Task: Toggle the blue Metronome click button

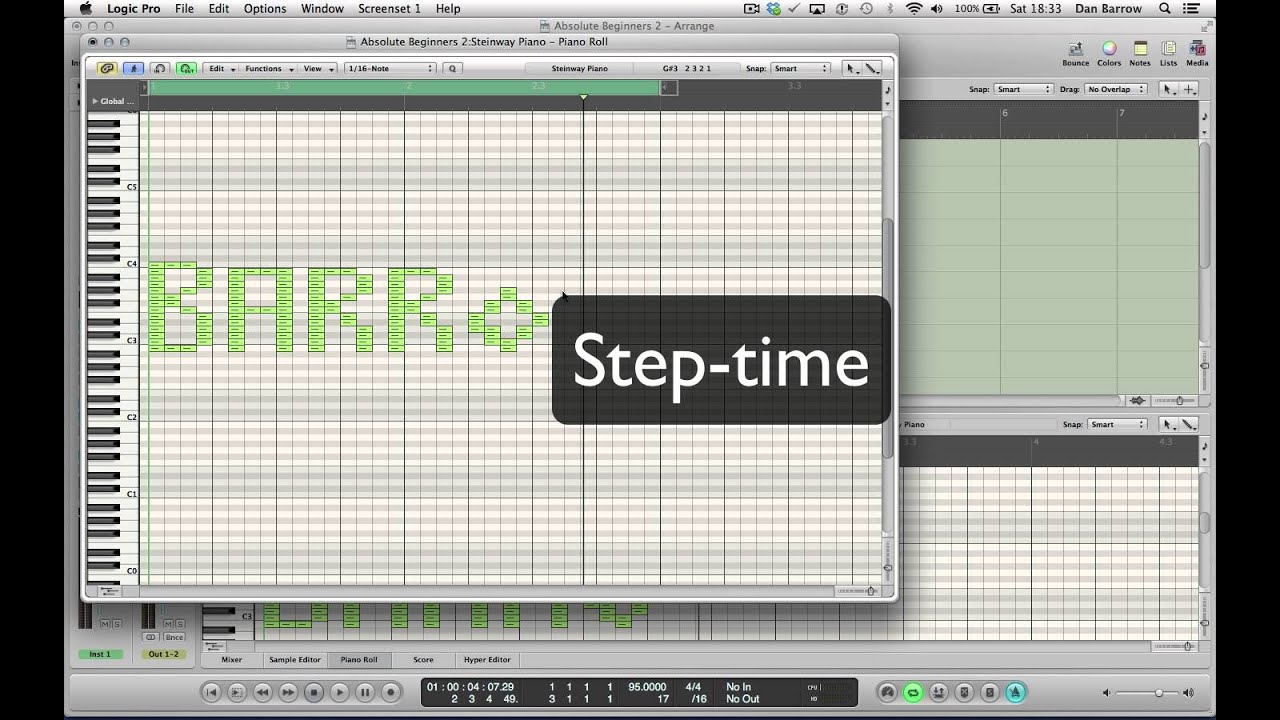Action: (1015, 692)
